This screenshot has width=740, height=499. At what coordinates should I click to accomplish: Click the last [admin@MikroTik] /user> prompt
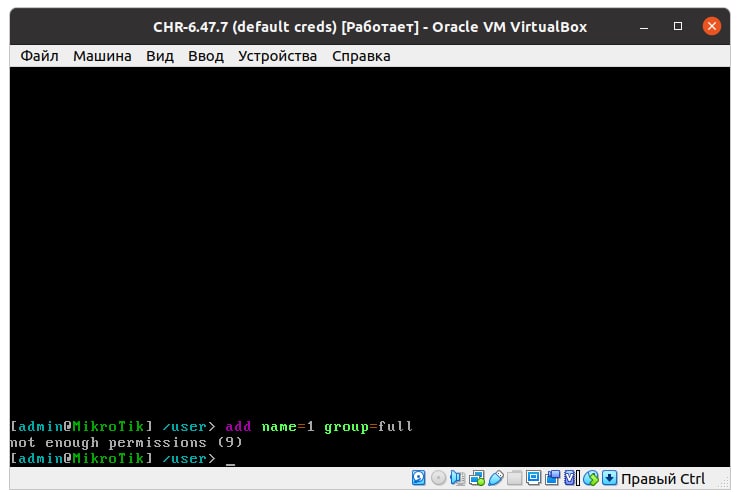click(113, 458)
